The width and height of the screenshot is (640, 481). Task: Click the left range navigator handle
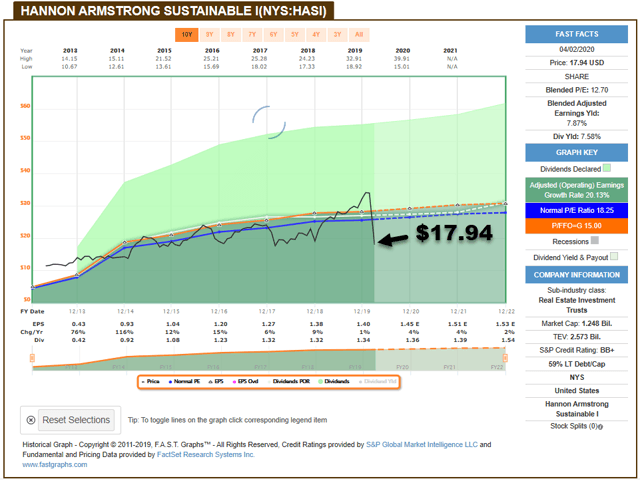point(32,358)
